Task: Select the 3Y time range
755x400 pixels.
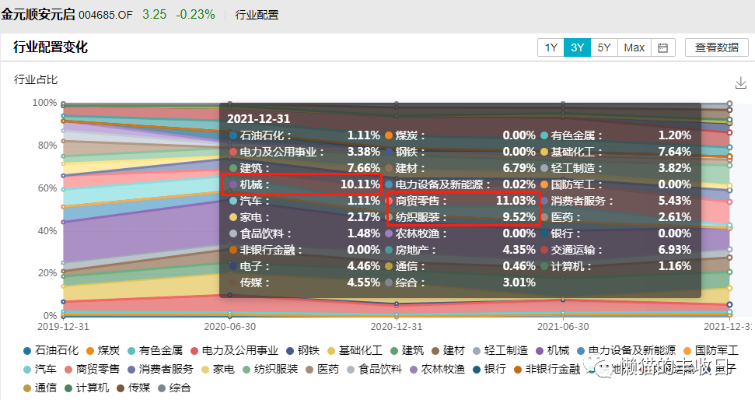Action: pos(578,47)
